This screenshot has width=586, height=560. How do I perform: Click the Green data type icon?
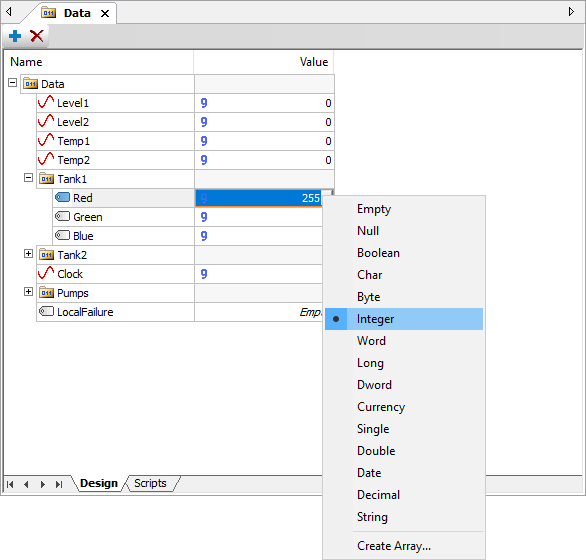click(x=204, y=217)
